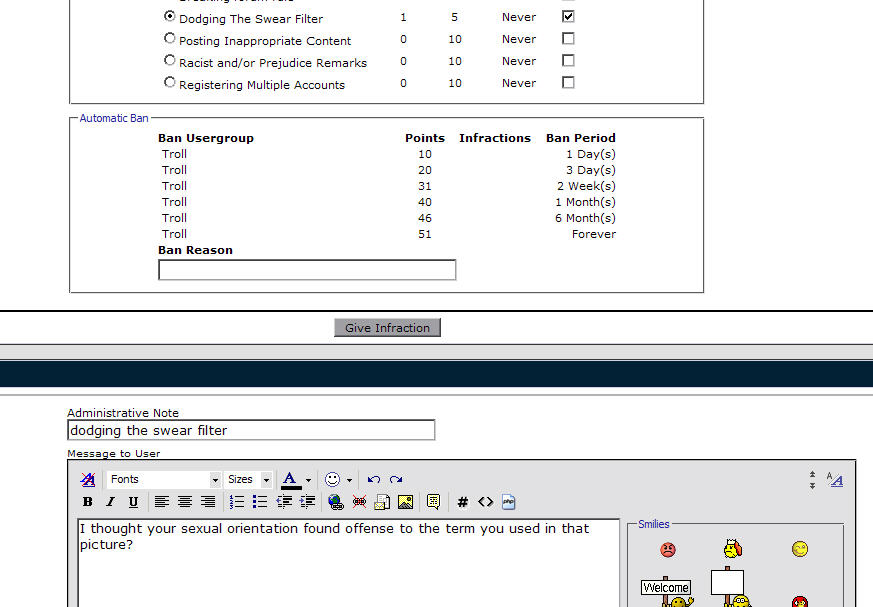This screenshot has width=873, height=607.
Task: Uncheck the Dodging The Swear Filter checkbox
Action: coord(568,17)
